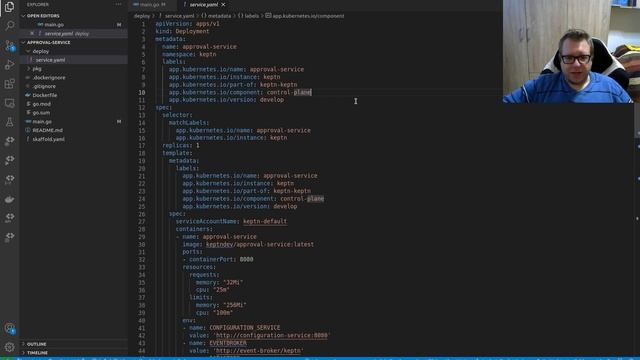
Task: Click the app.kubernetes.io/component breadcrumb
Action: click(x=308, y=16)
